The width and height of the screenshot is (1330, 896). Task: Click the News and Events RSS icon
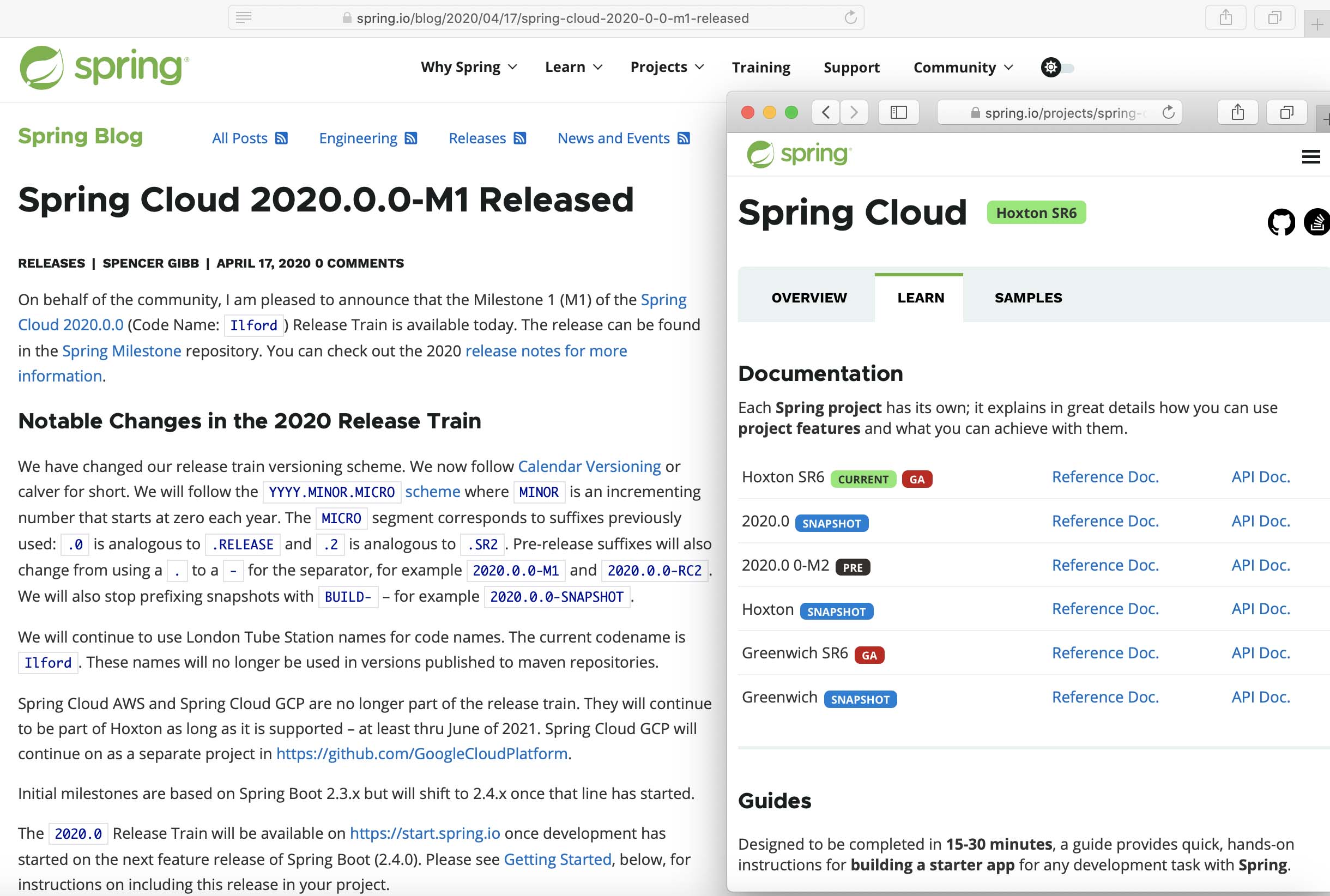pos(684,138)
